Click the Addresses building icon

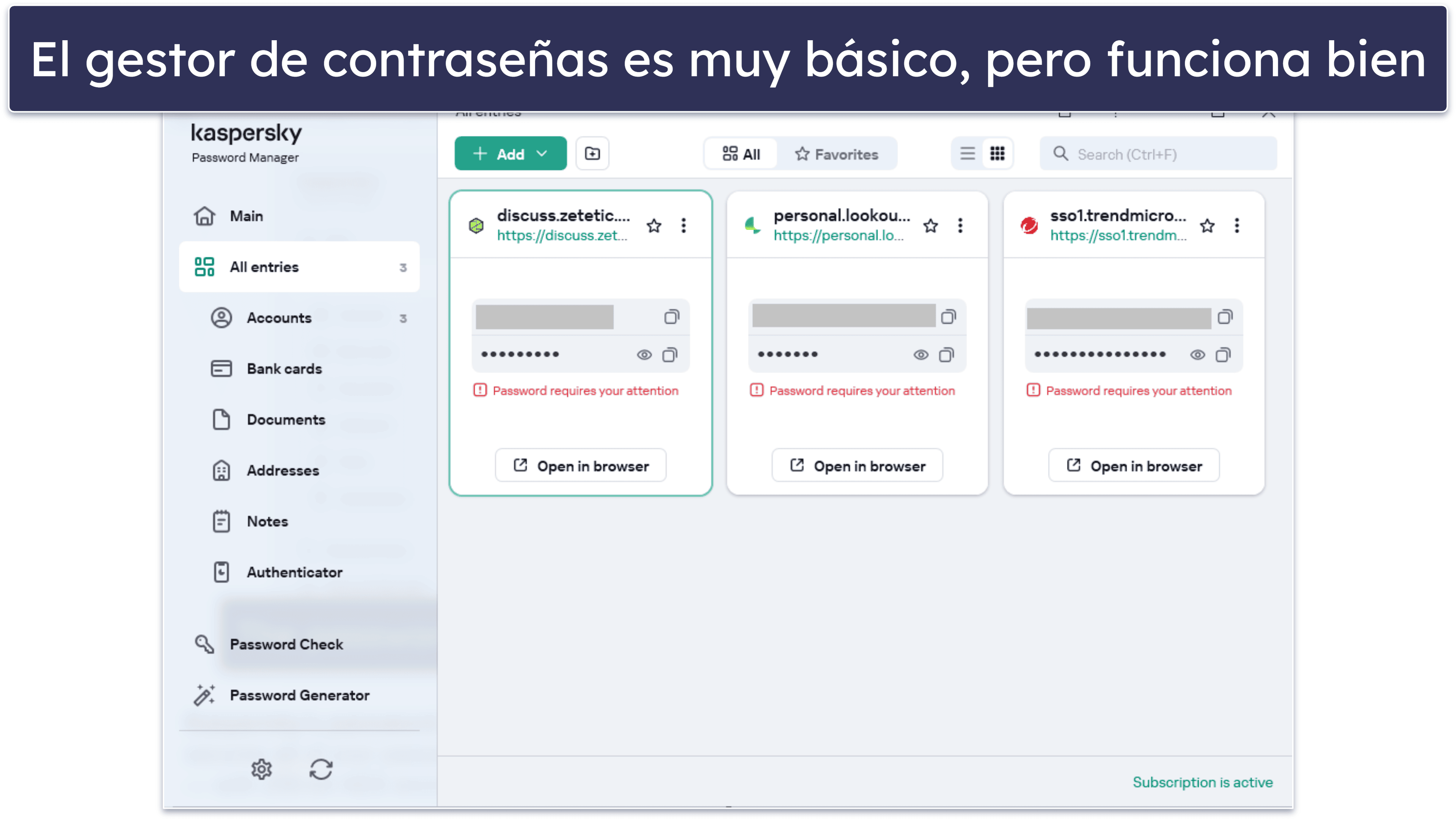coord(221,470)
